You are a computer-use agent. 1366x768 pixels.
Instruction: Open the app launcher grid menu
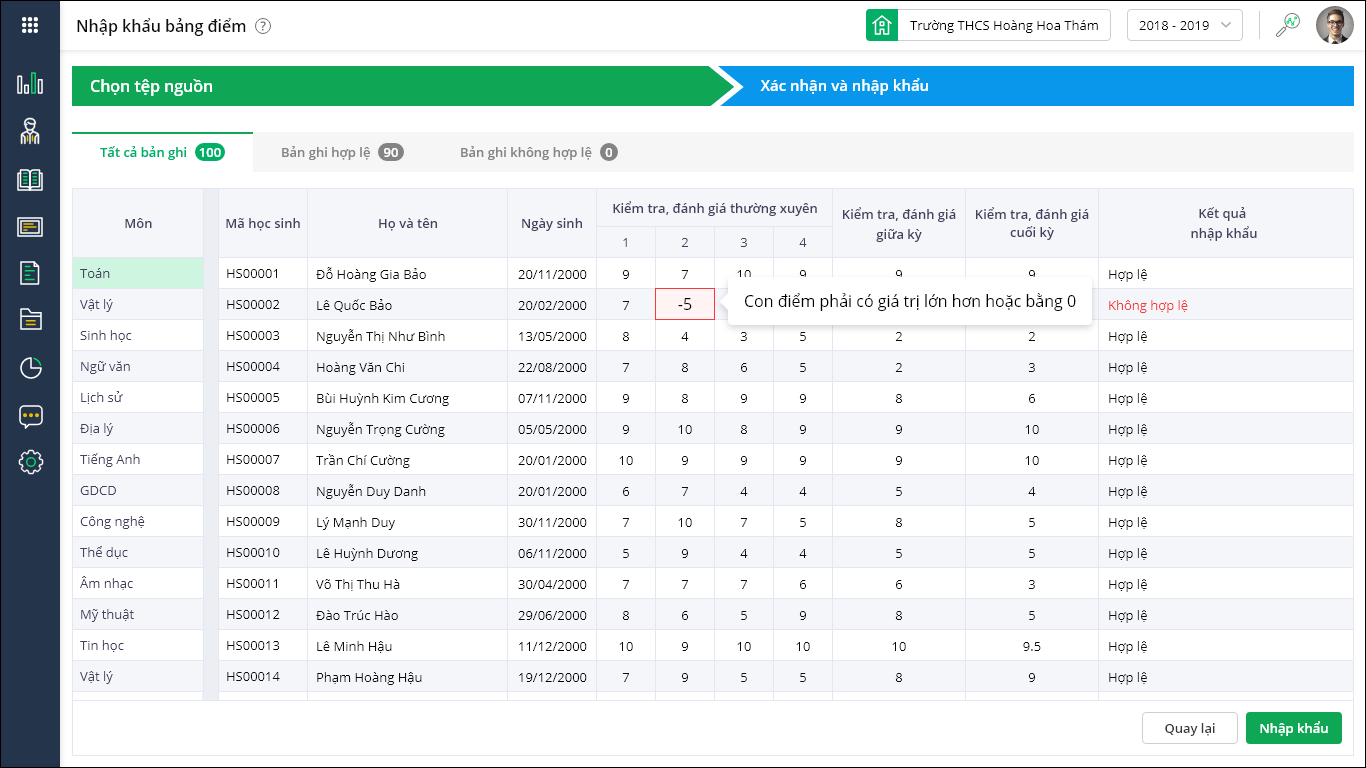(x=30, y=26)
